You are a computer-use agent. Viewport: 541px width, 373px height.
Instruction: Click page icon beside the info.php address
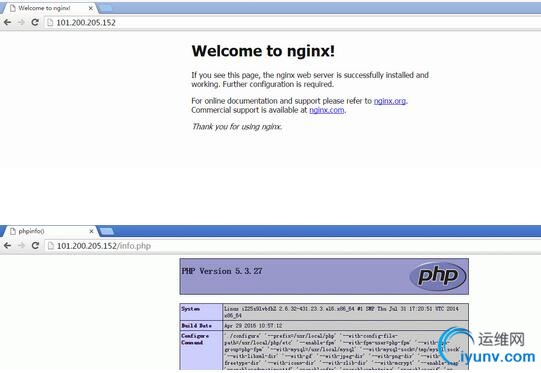(51, 246)
